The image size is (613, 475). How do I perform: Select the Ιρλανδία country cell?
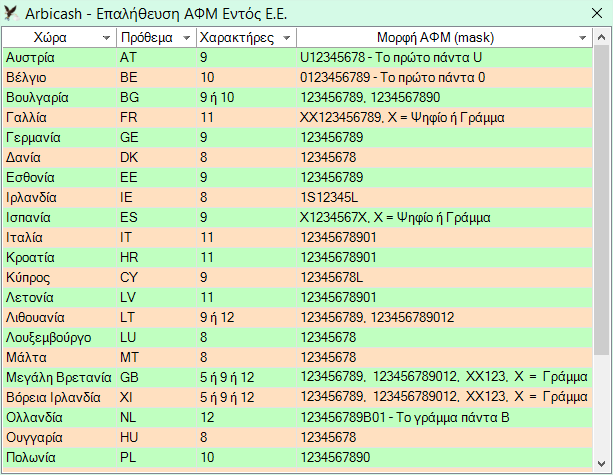59,197
